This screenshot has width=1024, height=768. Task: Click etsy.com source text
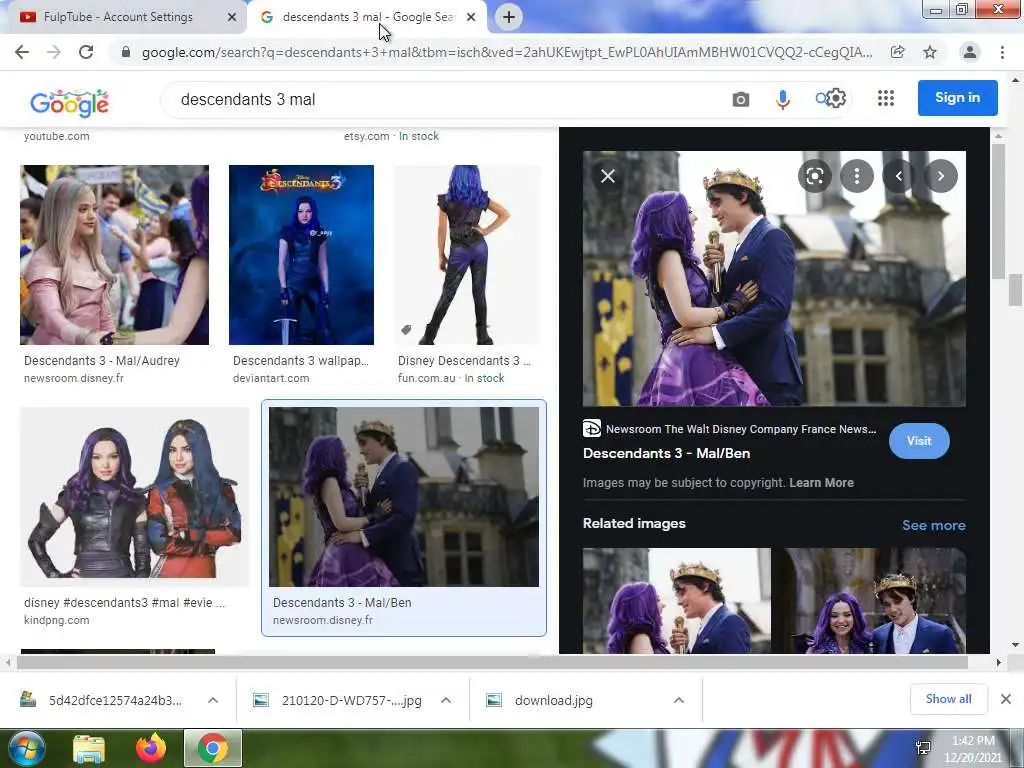tap(366, 136)
